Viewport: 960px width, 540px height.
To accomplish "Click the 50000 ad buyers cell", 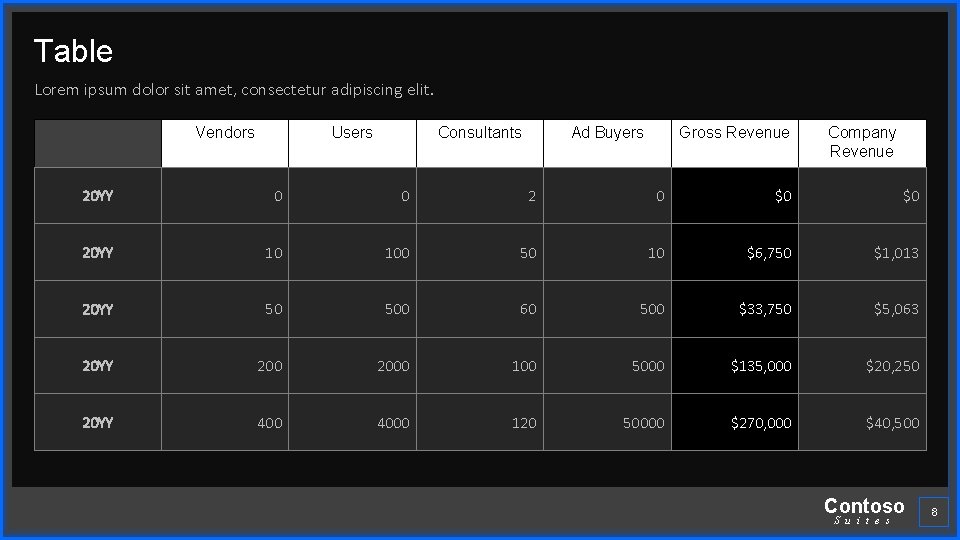I will tap(607, 422).
